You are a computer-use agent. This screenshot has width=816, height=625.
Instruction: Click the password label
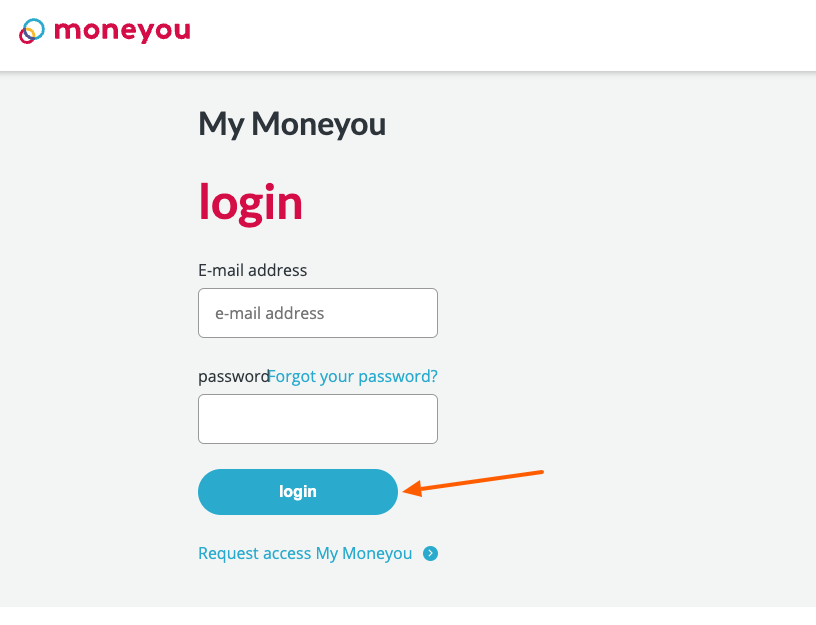[x=232, y=376]
